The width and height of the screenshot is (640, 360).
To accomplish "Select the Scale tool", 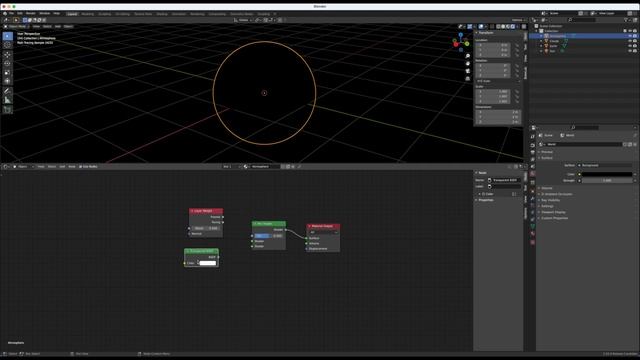I will pos(7,73).
